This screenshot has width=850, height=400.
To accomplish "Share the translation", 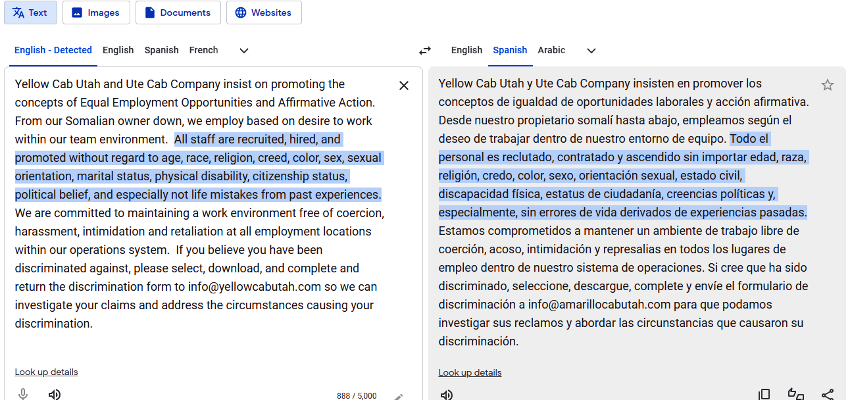I will [827, 395].
